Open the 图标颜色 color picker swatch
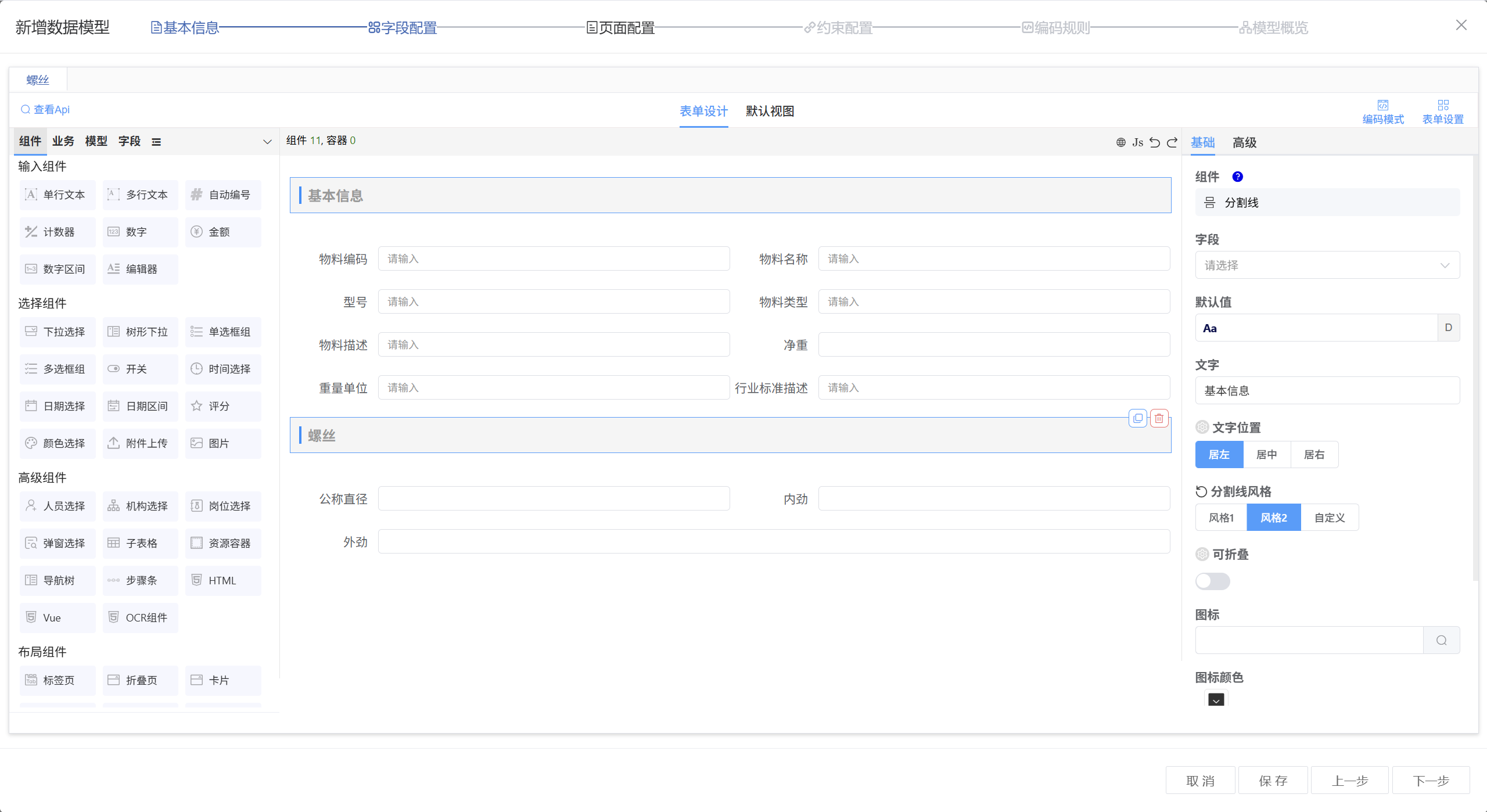The image size is (1487, 812). click(1216, 700)
